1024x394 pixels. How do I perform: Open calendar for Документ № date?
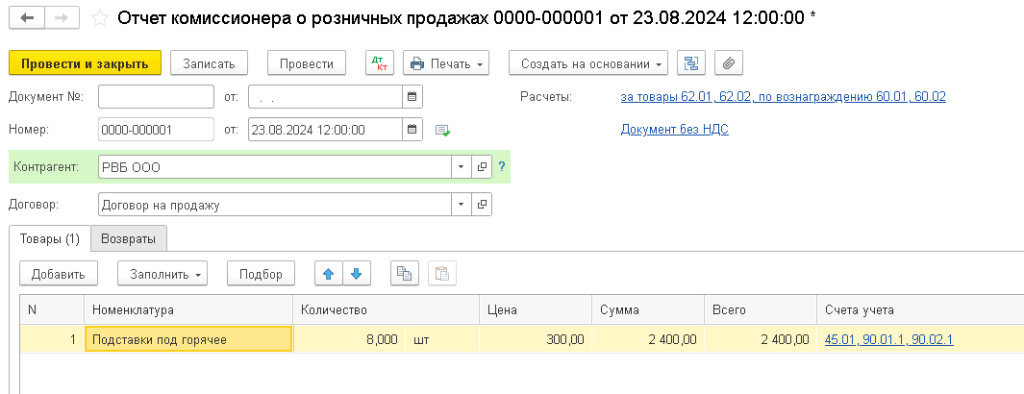pyautogui.click(x=412, y=97)
